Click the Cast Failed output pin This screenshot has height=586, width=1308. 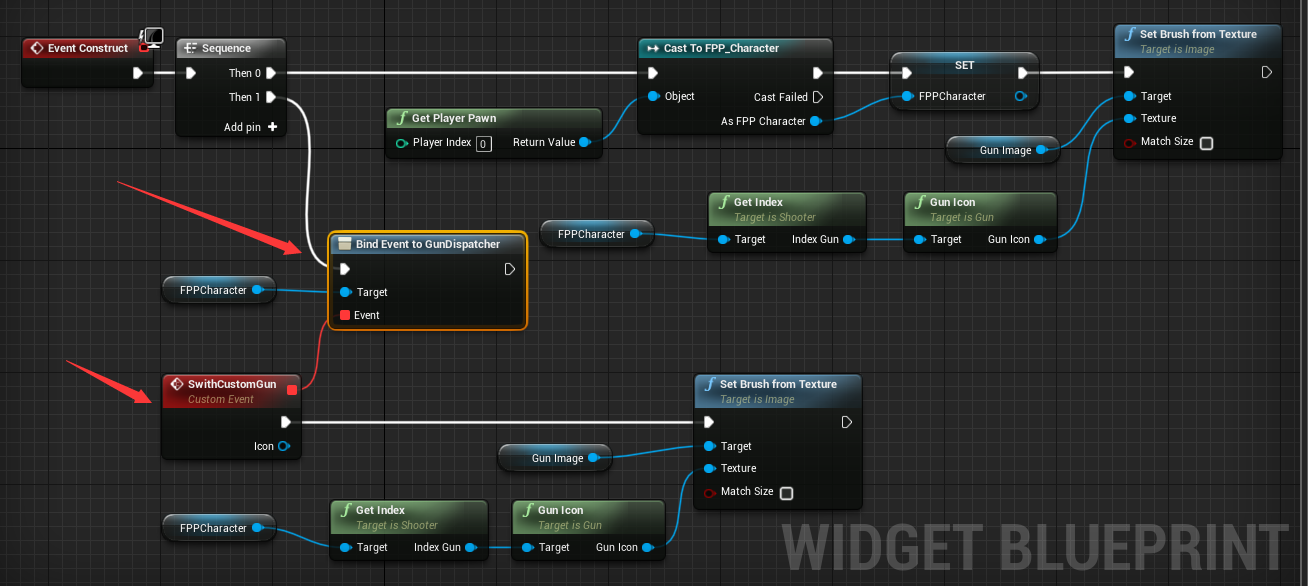(818, 96)
